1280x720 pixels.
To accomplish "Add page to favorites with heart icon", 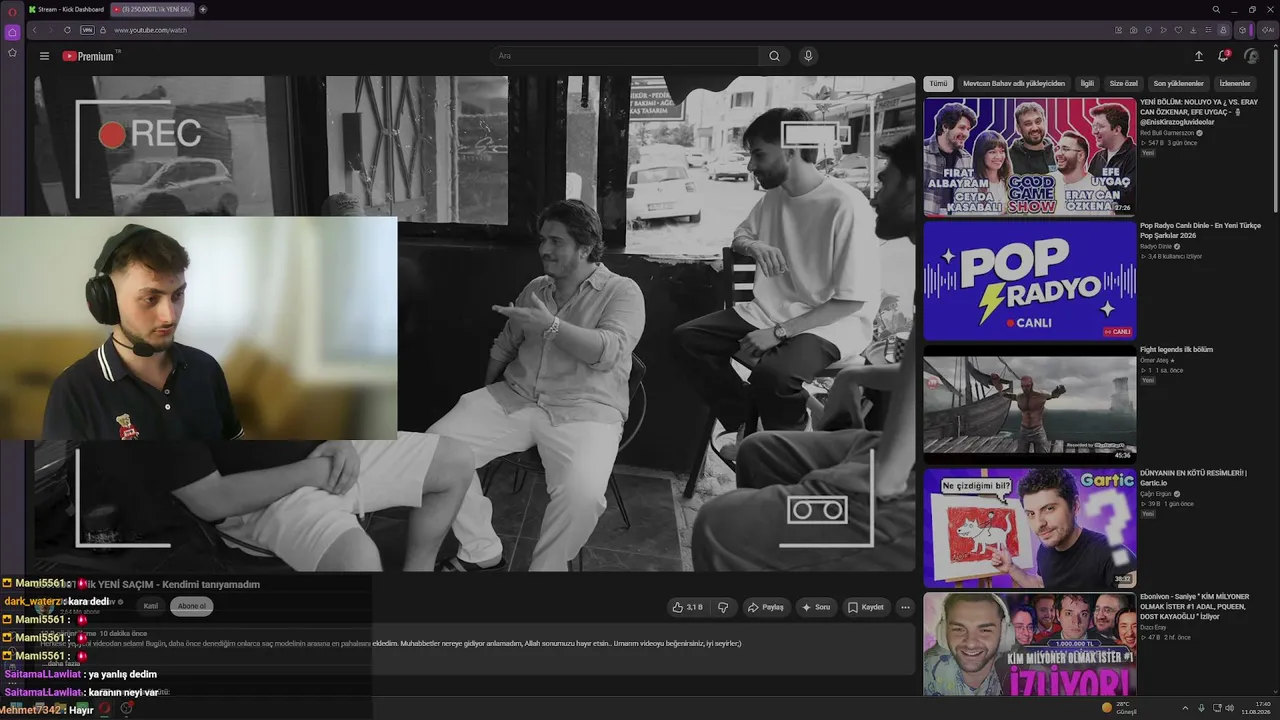I will (1178, 30).
